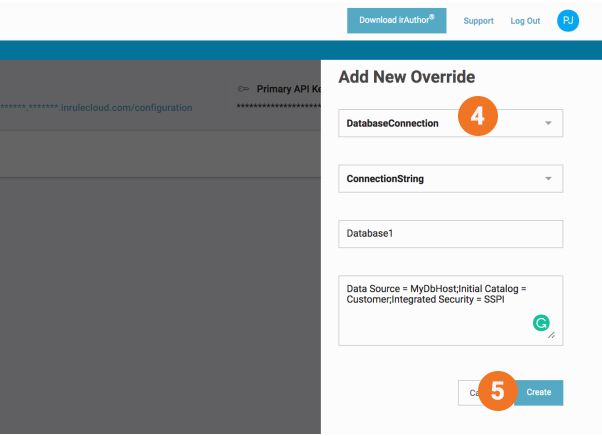The height and width of the screenshot is (436, 602).
Task: Click the ConnectionString property combo box
Action: (x=430, y=179)
